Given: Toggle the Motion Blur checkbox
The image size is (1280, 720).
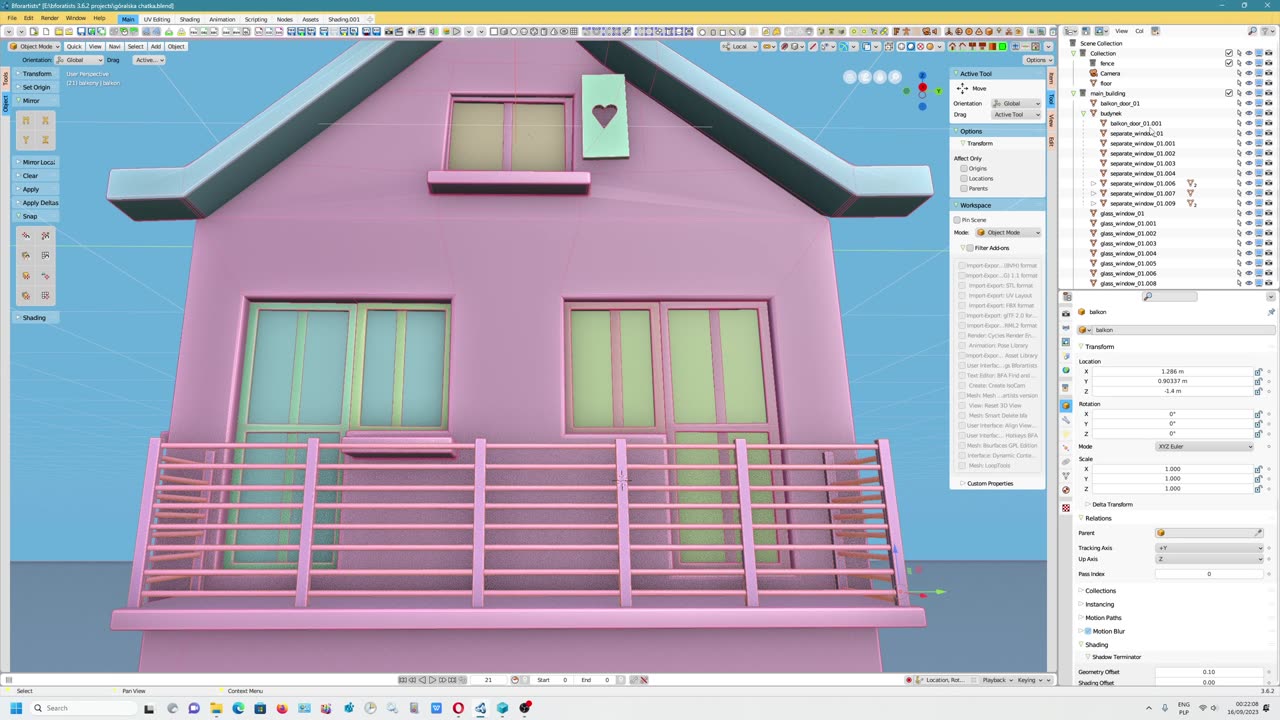Looking at the screenshot, I should [1088, 631].
